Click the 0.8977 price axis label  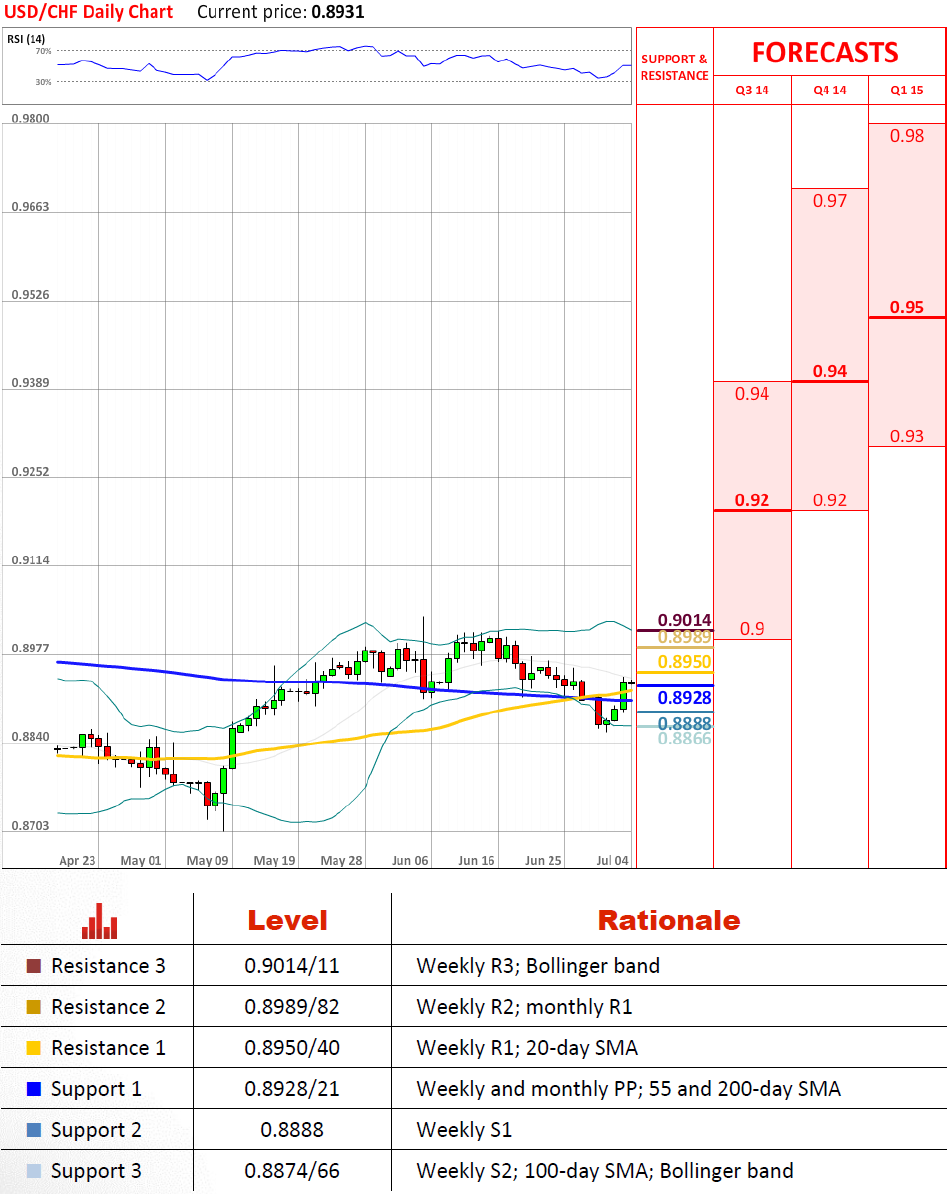point(30,649)
